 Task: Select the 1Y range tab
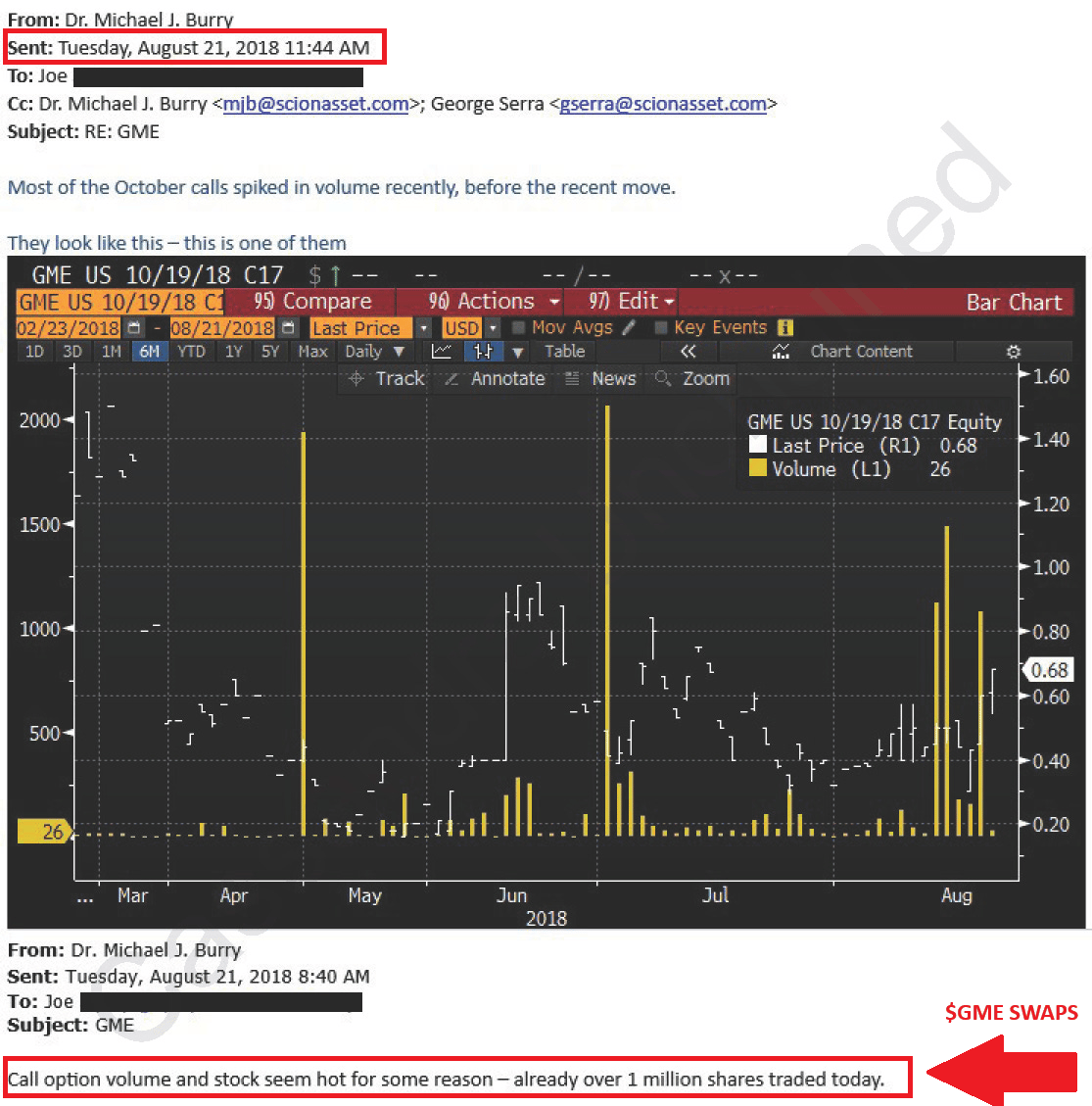233,352
